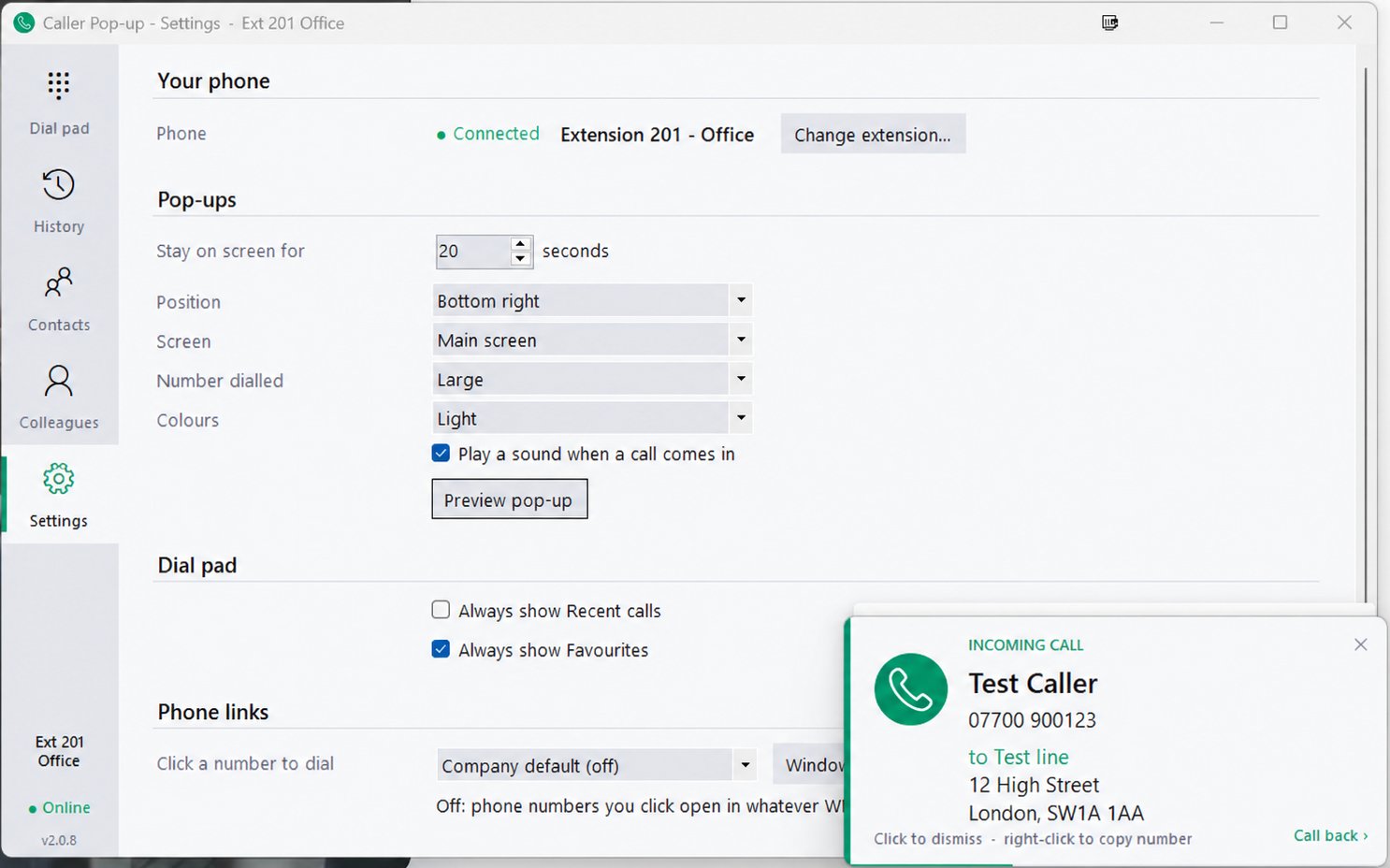Click the app logo in title bar
1390x868 pixels.
pyautogui.click(x=23, y=22)
